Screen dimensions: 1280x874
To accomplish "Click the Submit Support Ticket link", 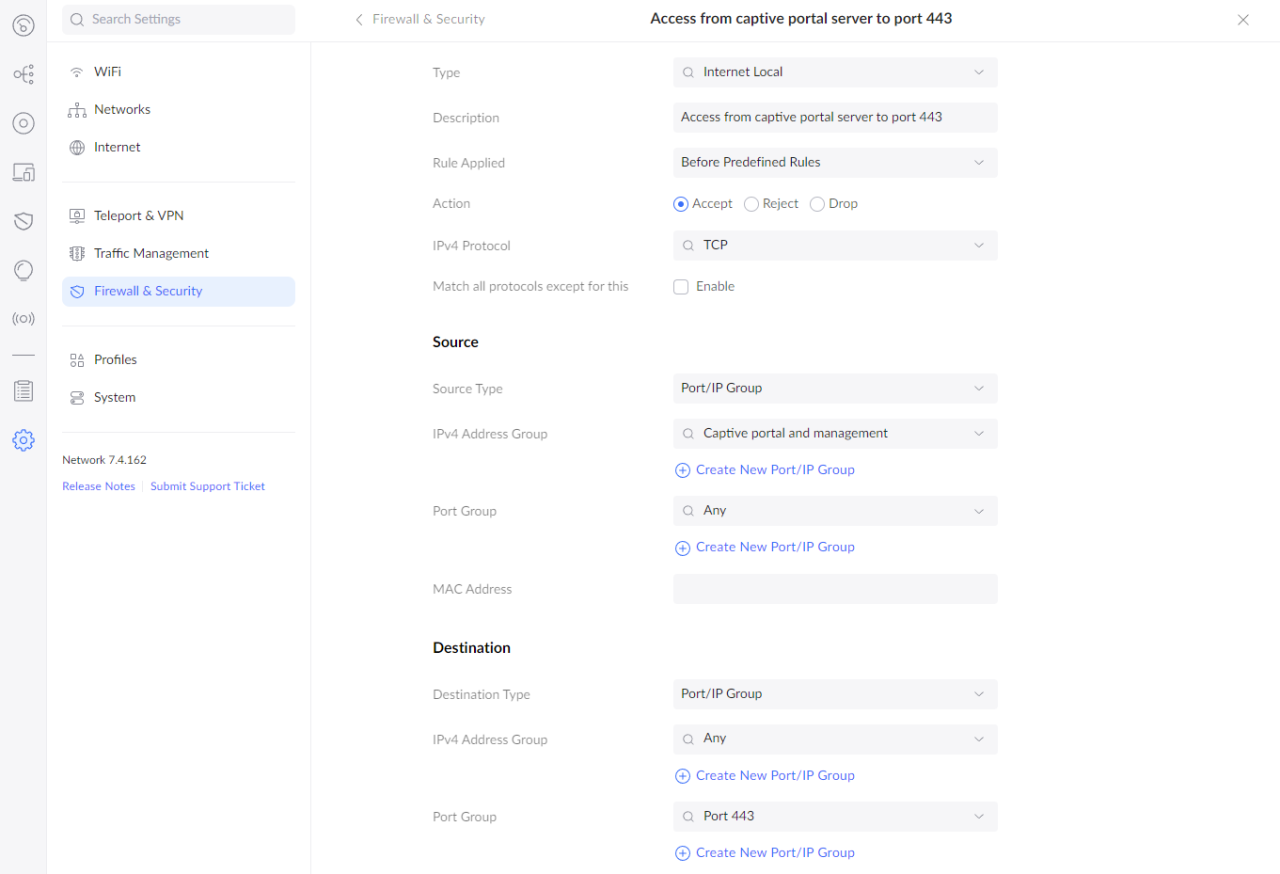I will pyautogui.click(x=207, y=487).
